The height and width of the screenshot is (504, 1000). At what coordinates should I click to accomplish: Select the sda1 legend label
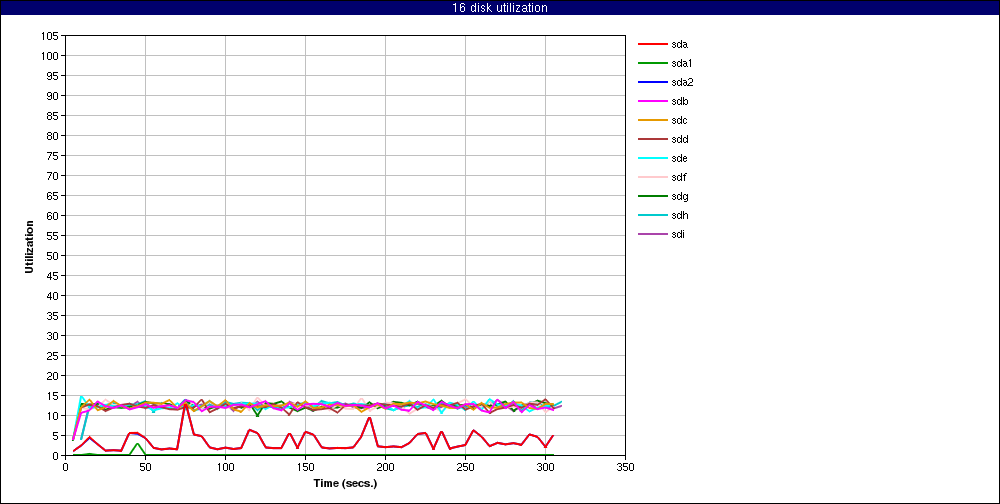pyautogui.click(x=682, y=63)
